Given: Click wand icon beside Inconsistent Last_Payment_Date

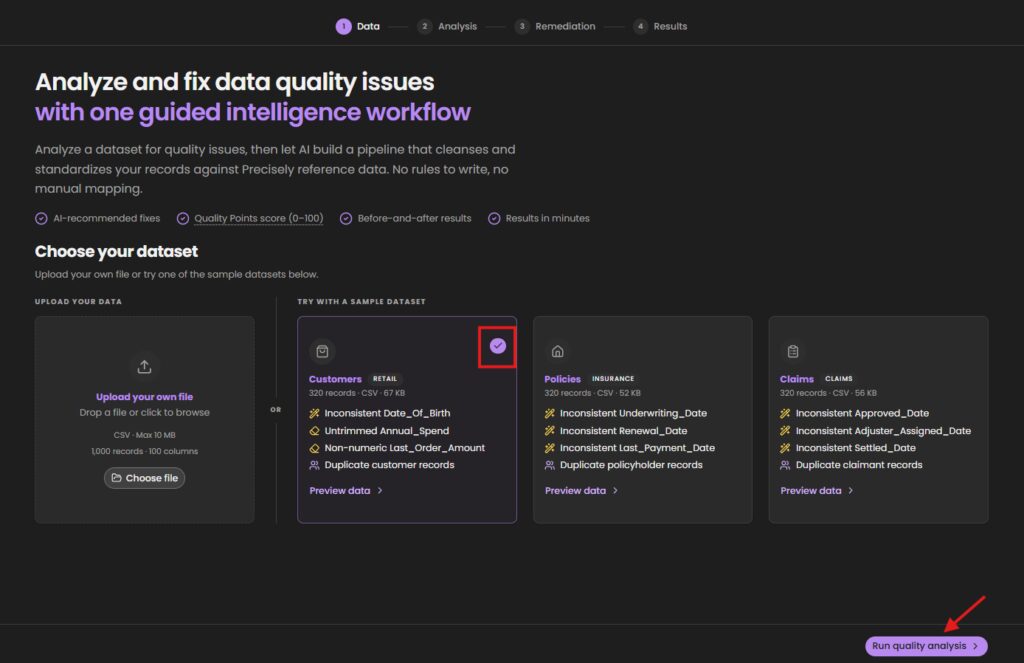Looking at the screenshot, I should [550, 448].
